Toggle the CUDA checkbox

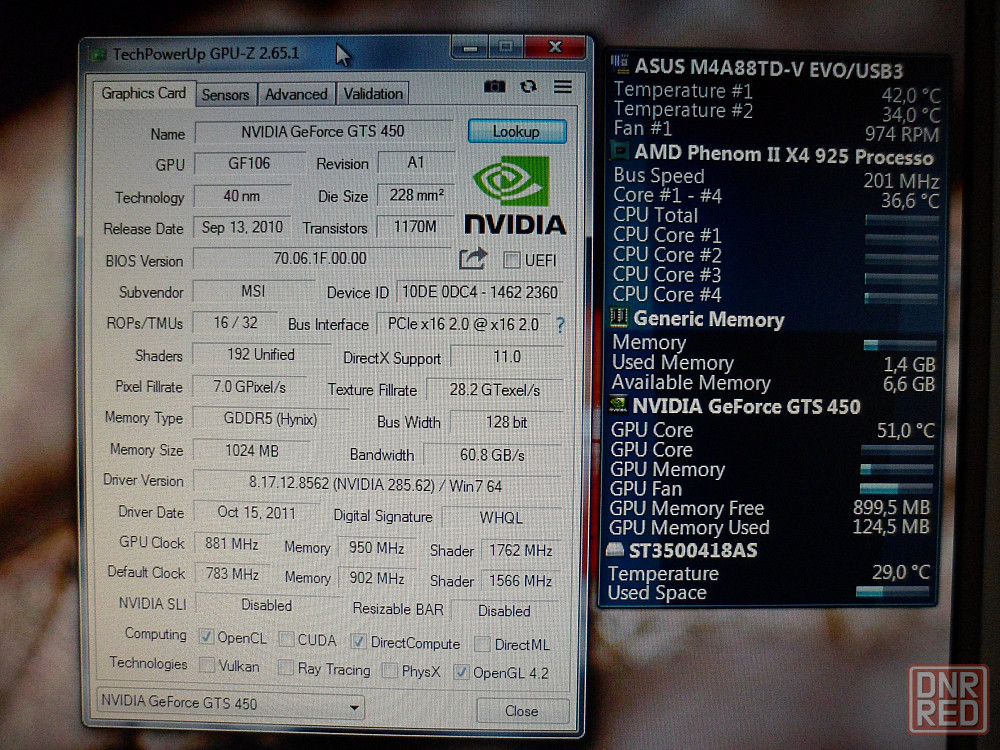click(x=286, y=639)
